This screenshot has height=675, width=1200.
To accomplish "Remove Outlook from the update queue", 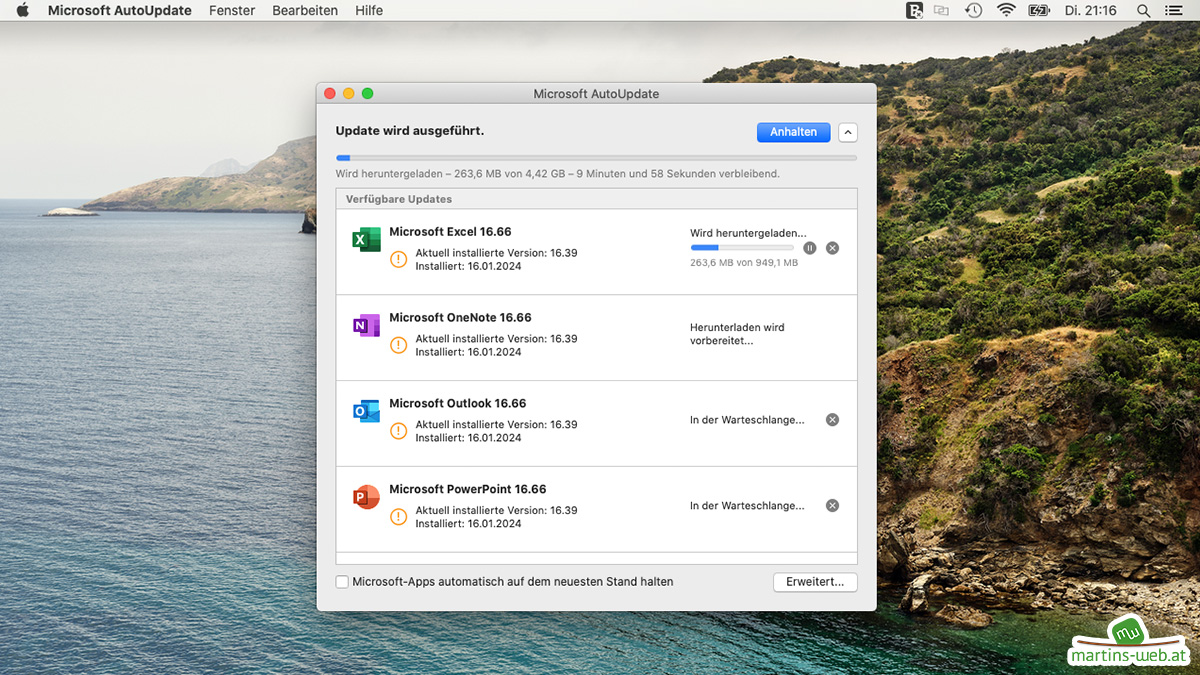I will (832, 420).
